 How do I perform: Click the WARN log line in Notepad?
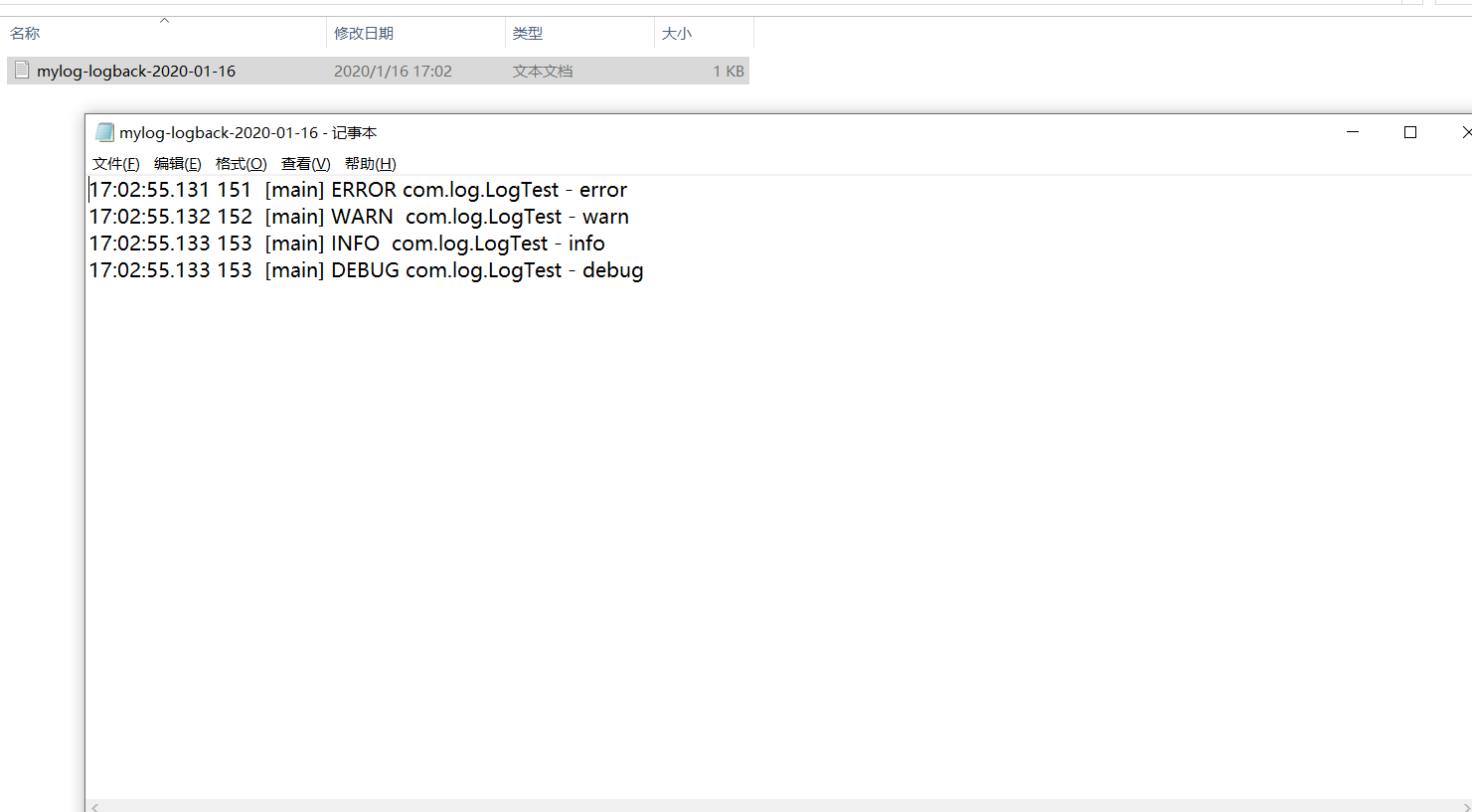359,217
